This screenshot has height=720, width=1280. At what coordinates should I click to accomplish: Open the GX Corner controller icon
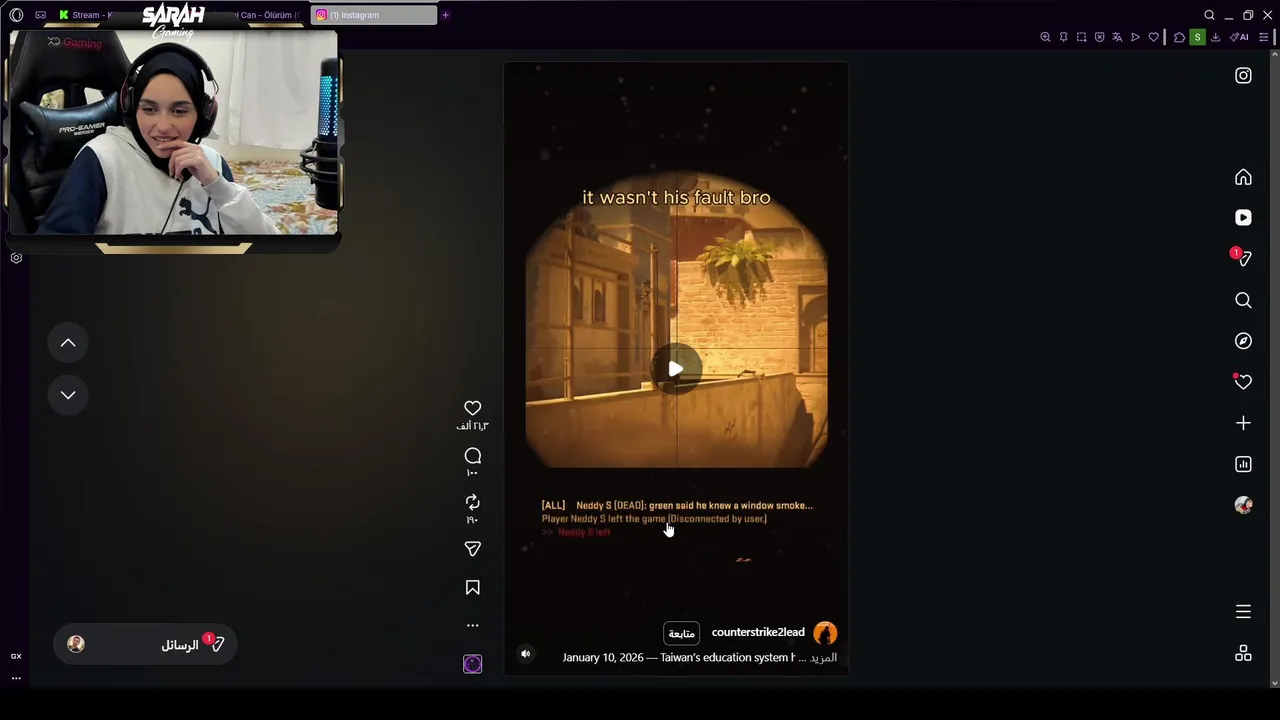41,15
